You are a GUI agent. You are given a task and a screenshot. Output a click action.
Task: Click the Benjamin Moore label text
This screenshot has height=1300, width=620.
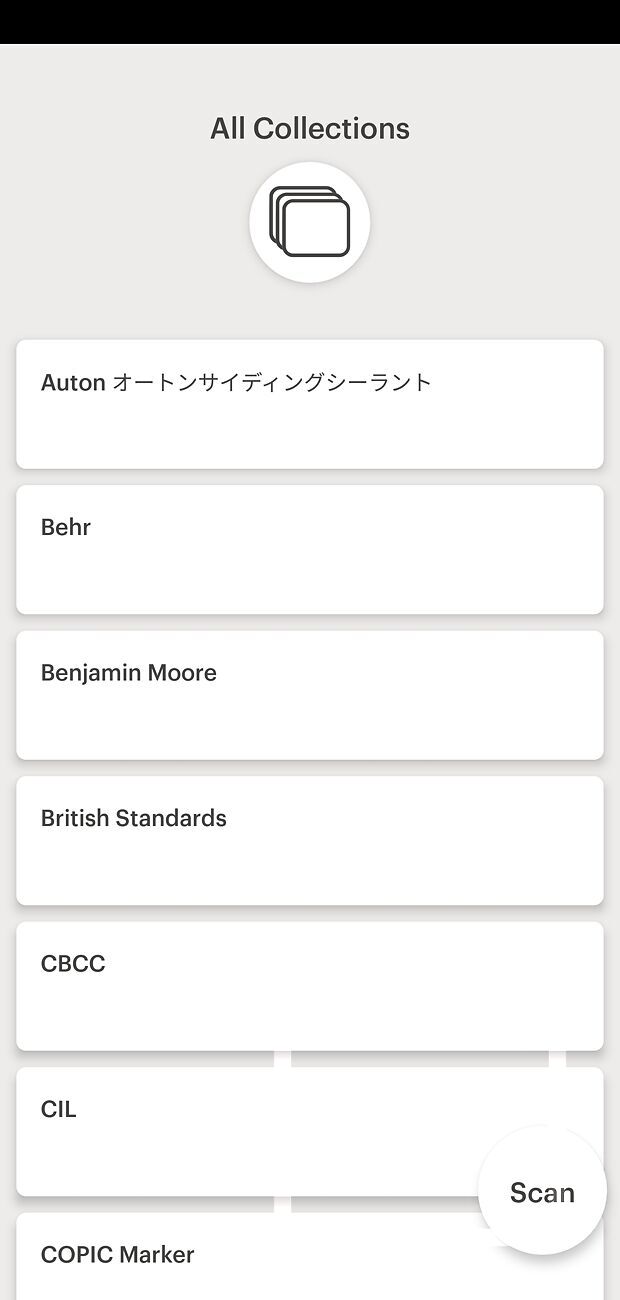tap(129, 673)
